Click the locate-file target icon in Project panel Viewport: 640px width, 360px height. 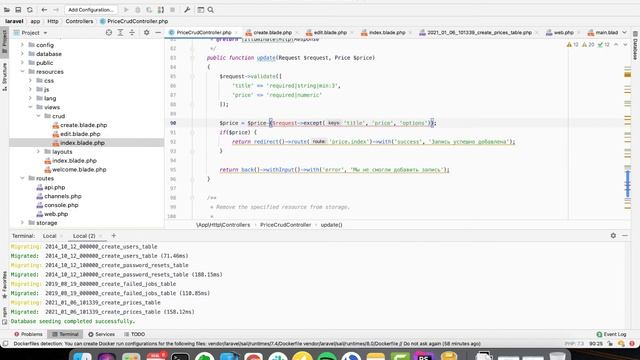coord(109,32)
